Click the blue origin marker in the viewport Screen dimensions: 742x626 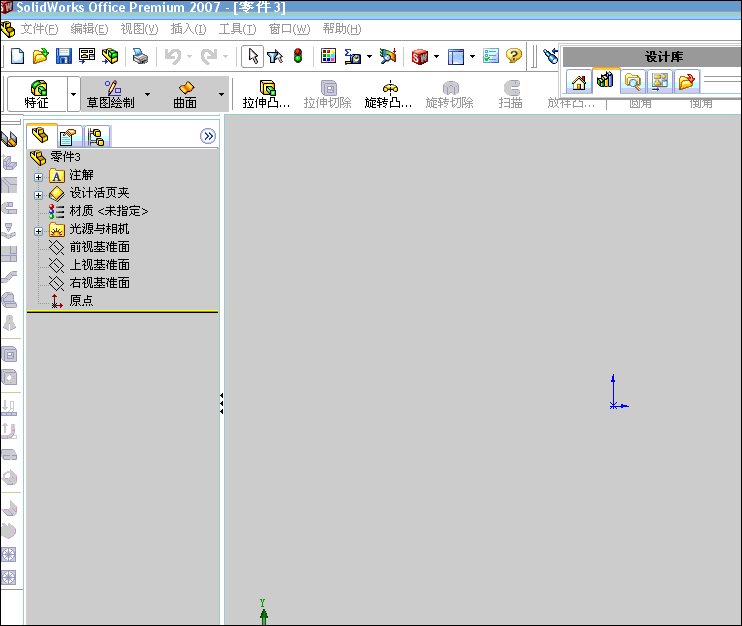[618, 393]
